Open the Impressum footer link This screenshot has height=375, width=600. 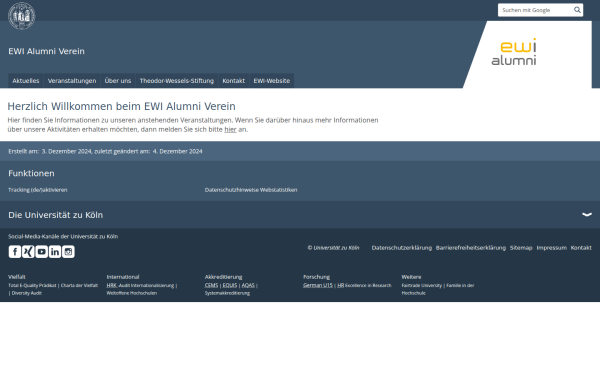551,248
